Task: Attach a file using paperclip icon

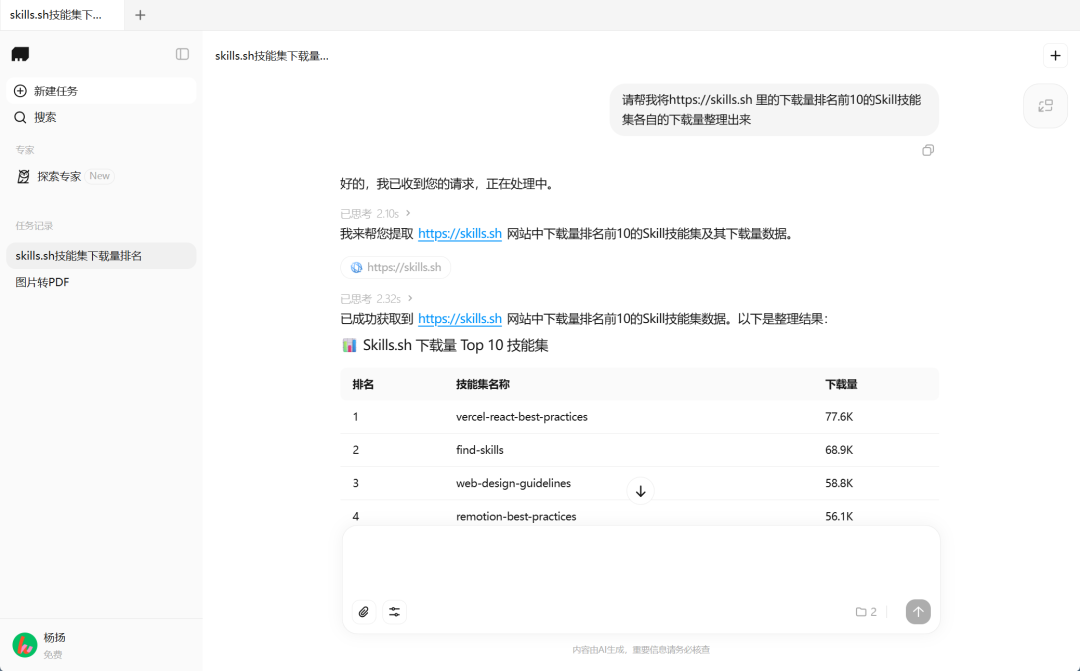Action: pyautogui.click(x=364, y=612)
